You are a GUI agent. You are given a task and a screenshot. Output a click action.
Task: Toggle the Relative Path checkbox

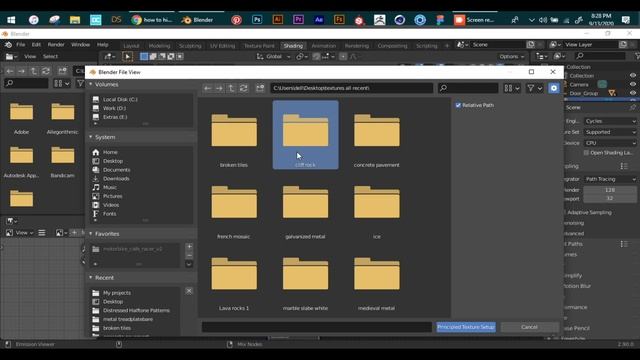point(458,105)
